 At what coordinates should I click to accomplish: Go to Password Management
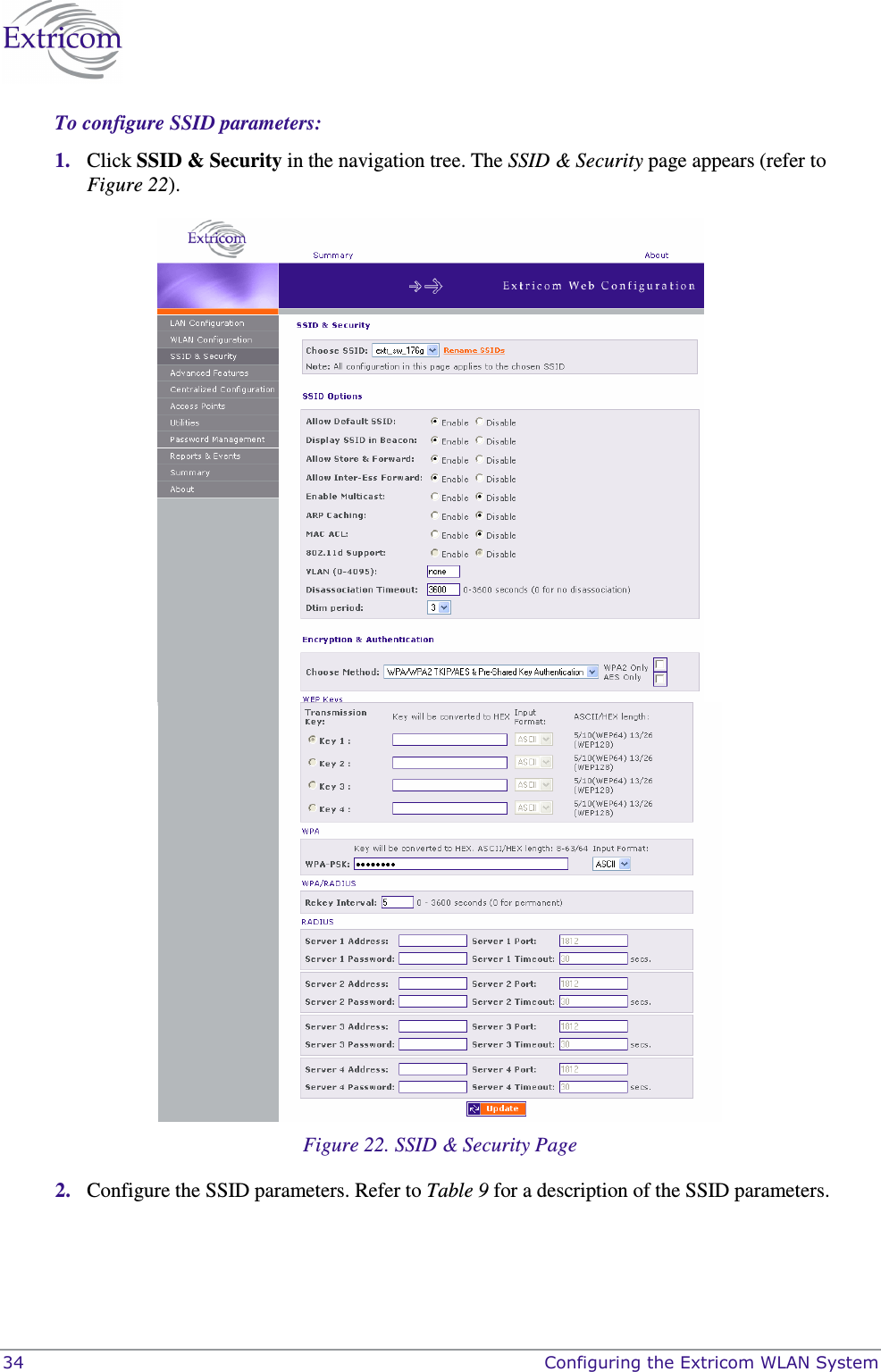pyautogui.click(x=216, y=439)
